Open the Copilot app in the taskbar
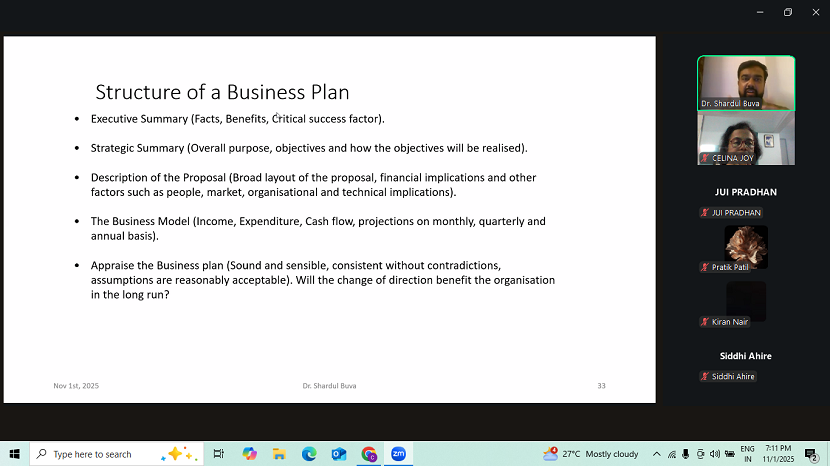This screenshot has width=830, height=466. [250, 454]
